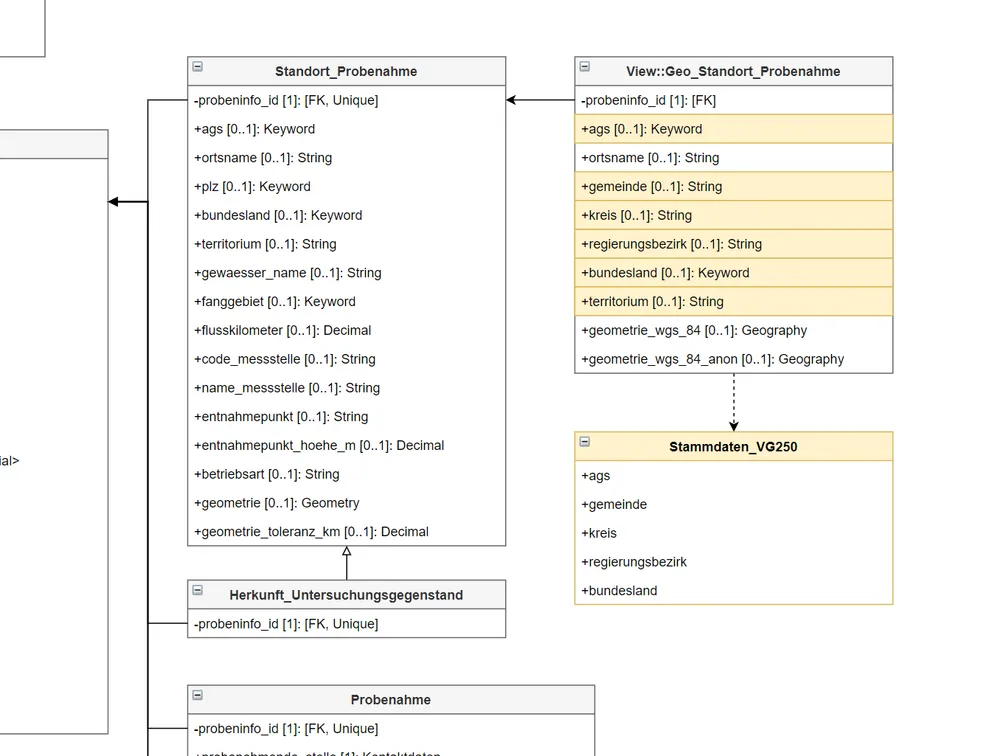Select '+betriebsart [0..1]: String' attribute
This screenshot has height=756, width=1000.
point(346,473)
